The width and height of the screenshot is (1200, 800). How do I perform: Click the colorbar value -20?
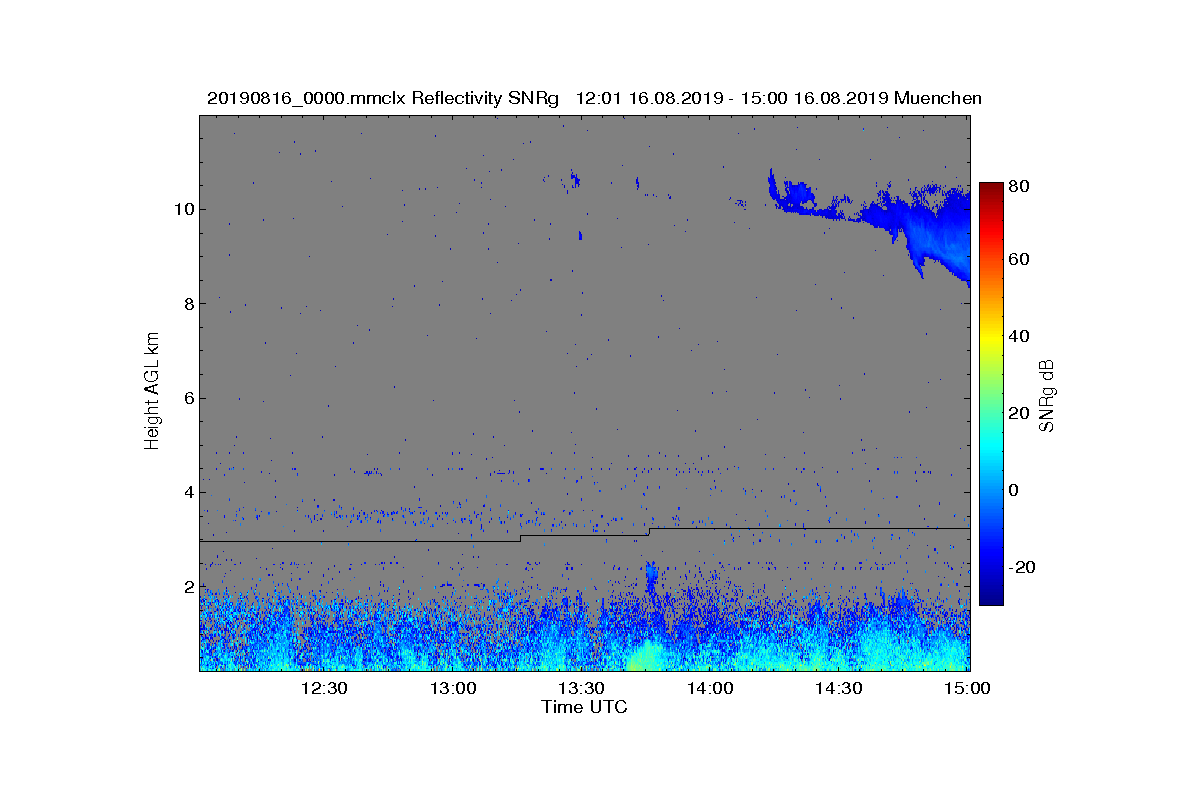(x=1022, y=567)
